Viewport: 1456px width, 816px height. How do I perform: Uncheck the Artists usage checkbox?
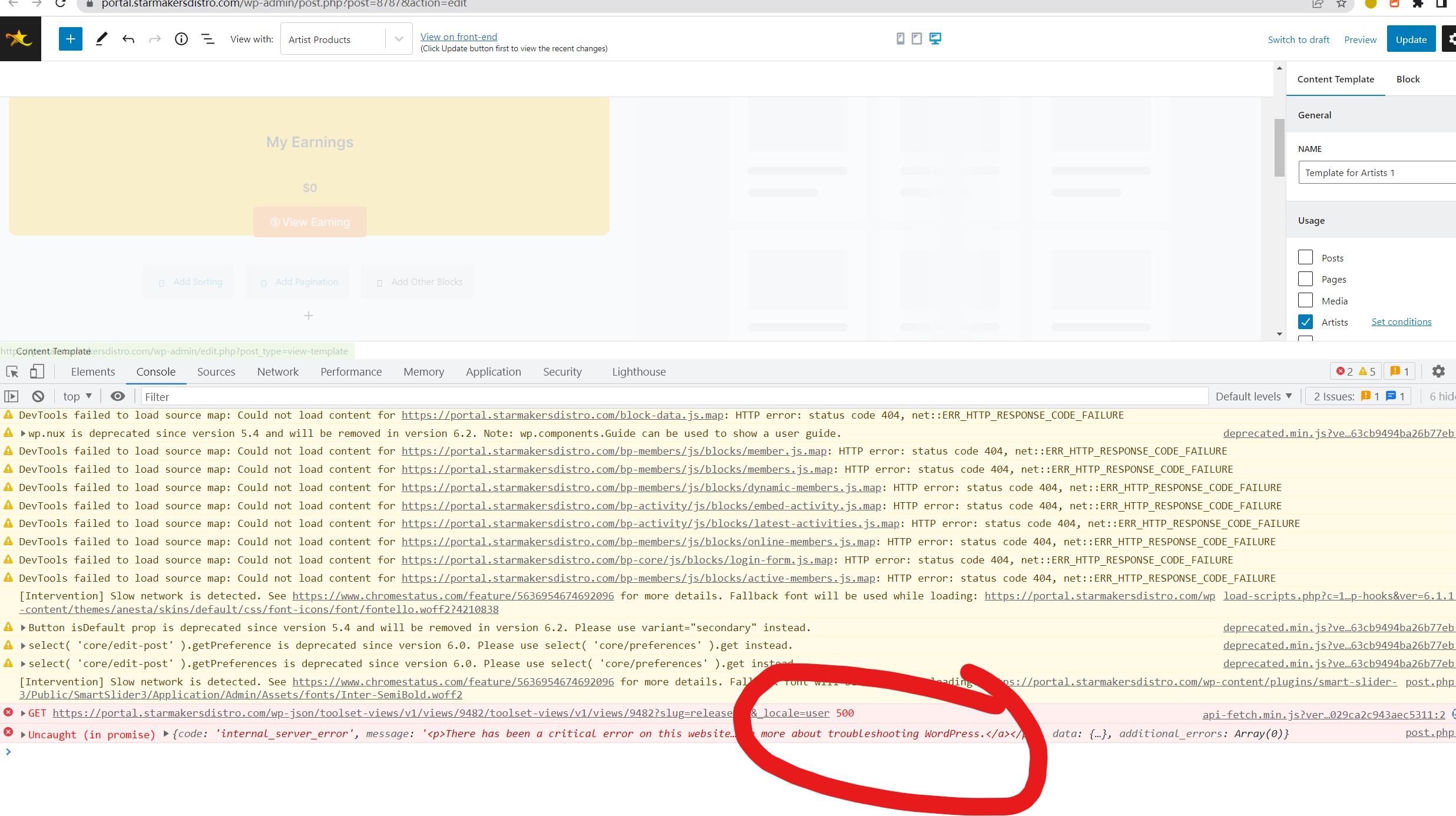[x=1305, y=321]
